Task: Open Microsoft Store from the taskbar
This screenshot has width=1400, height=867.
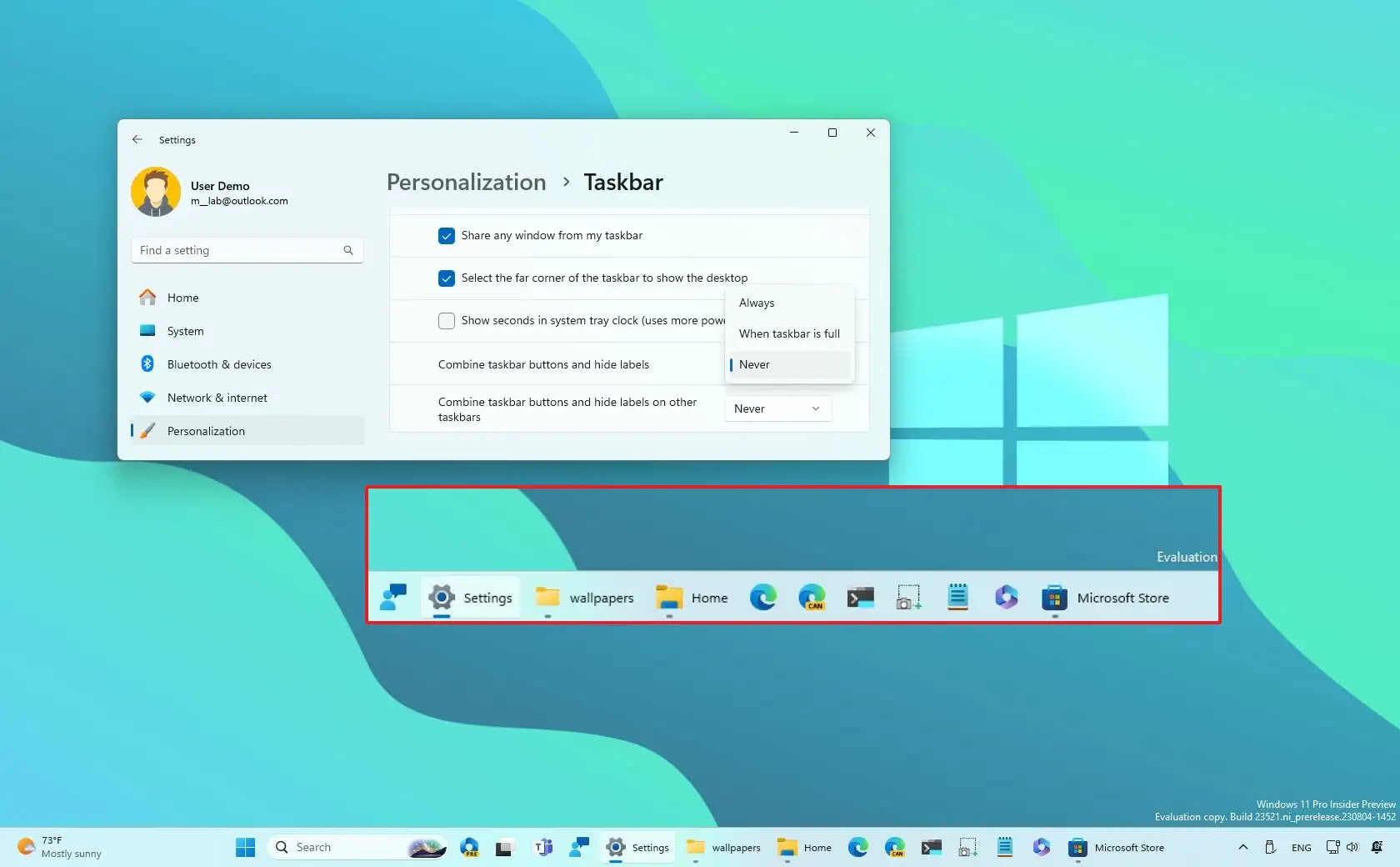Action: coord(1054,598)
